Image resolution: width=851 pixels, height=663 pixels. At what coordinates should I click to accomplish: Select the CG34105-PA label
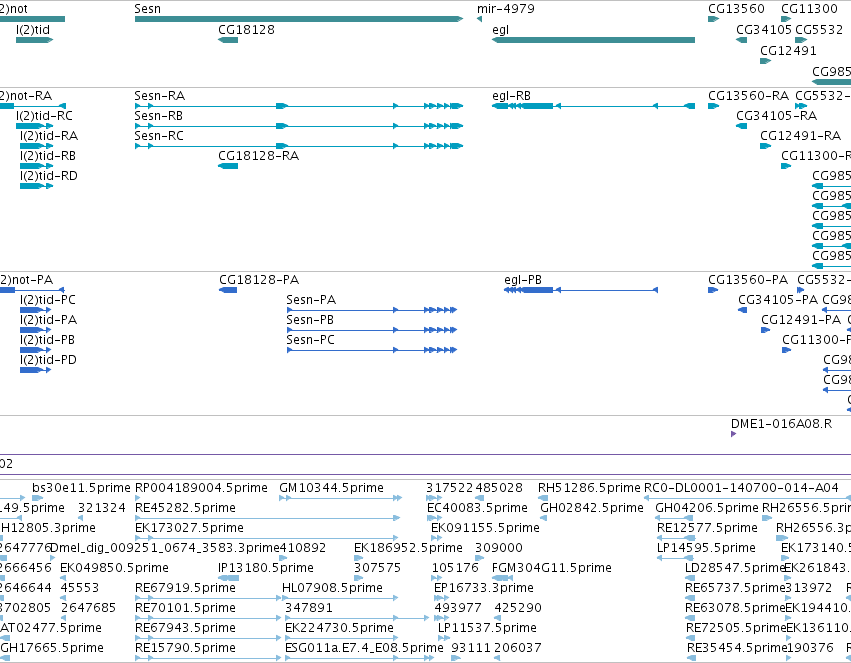click(778, 300)
